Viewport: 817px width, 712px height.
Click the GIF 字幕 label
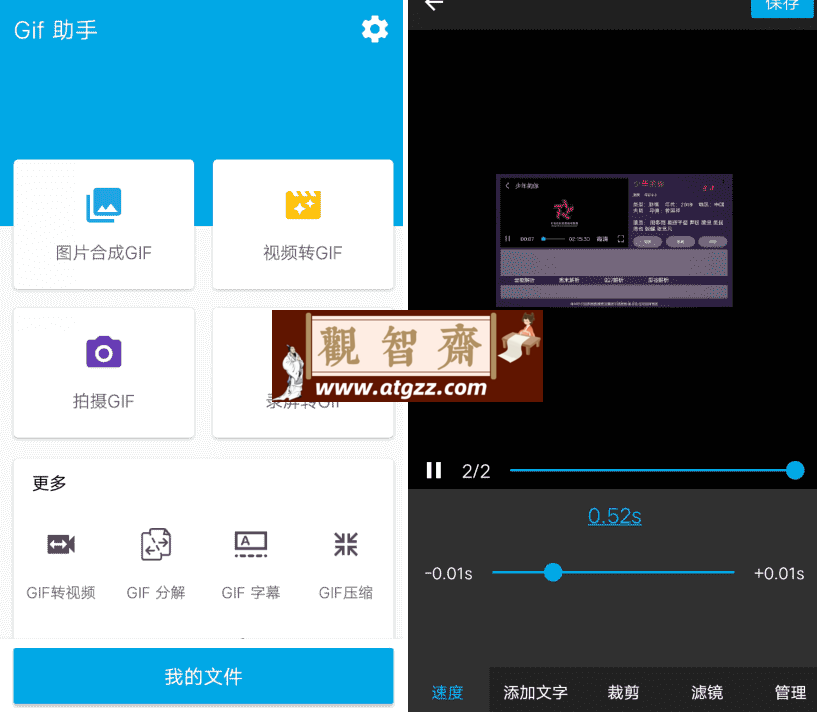(251, 593)
